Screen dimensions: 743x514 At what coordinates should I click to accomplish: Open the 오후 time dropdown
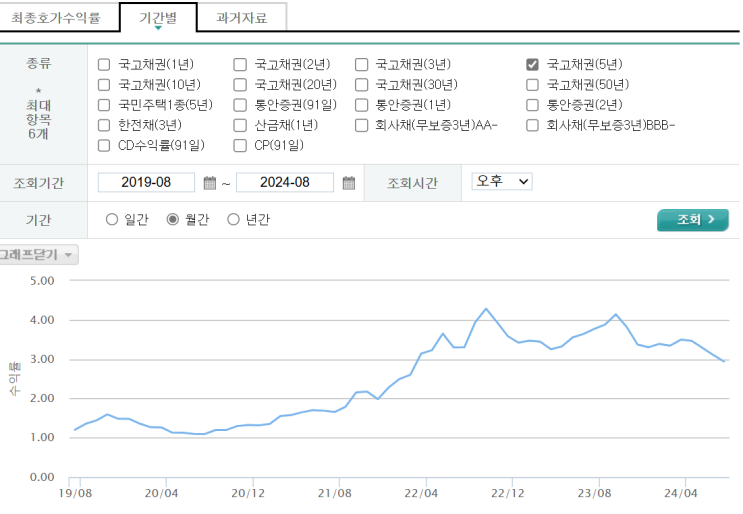click(501, 181)
